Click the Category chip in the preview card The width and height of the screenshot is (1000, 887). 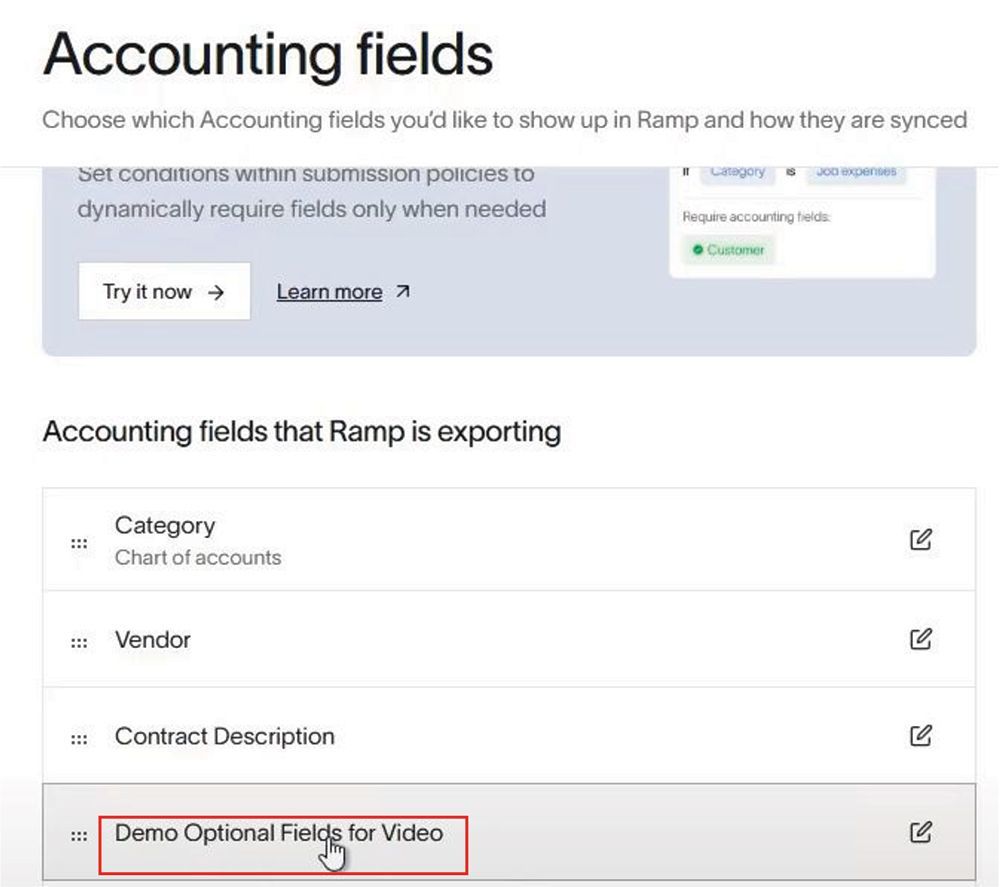pos(737,172)
